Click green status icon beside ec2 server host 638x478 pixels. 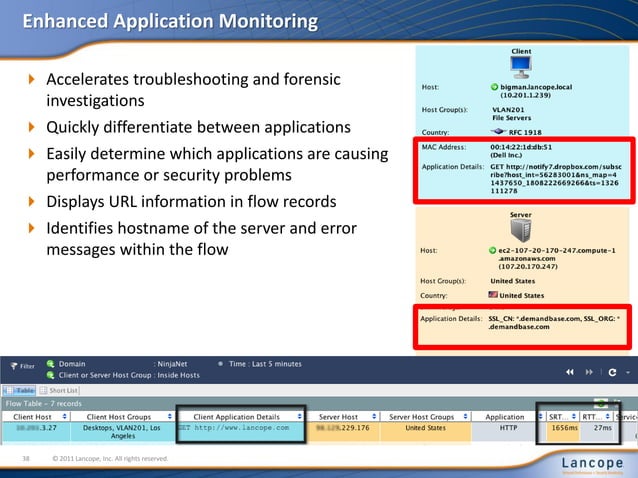[493, 249]
